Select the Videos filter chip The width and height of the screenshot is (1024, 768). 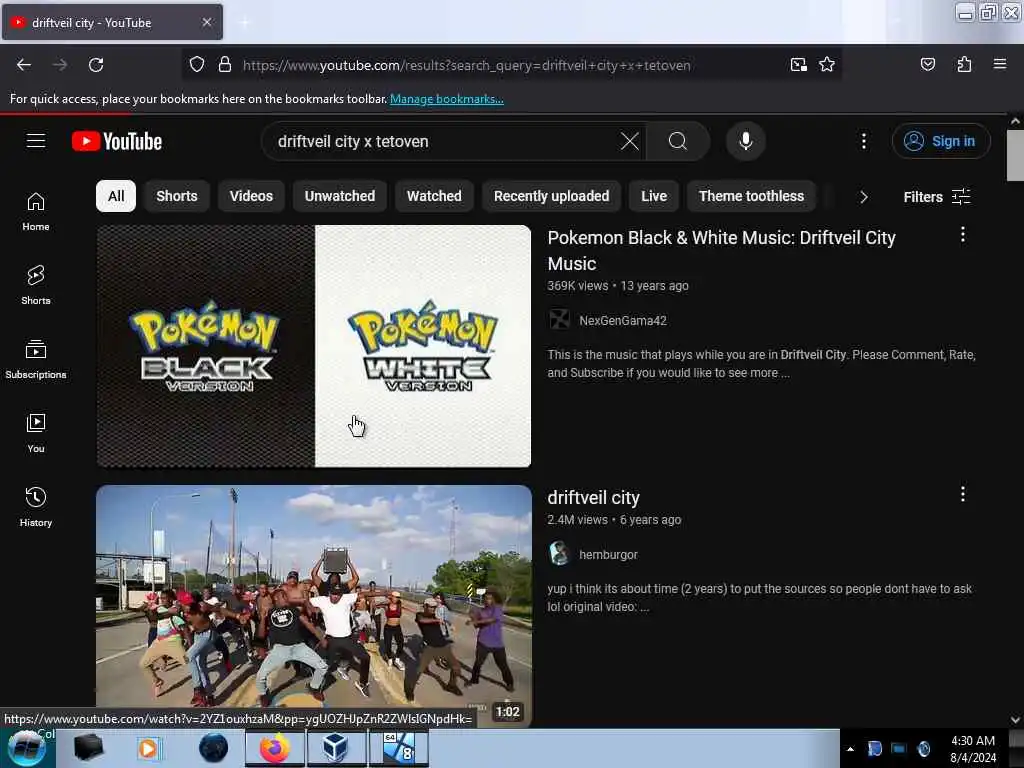[251, 196]
